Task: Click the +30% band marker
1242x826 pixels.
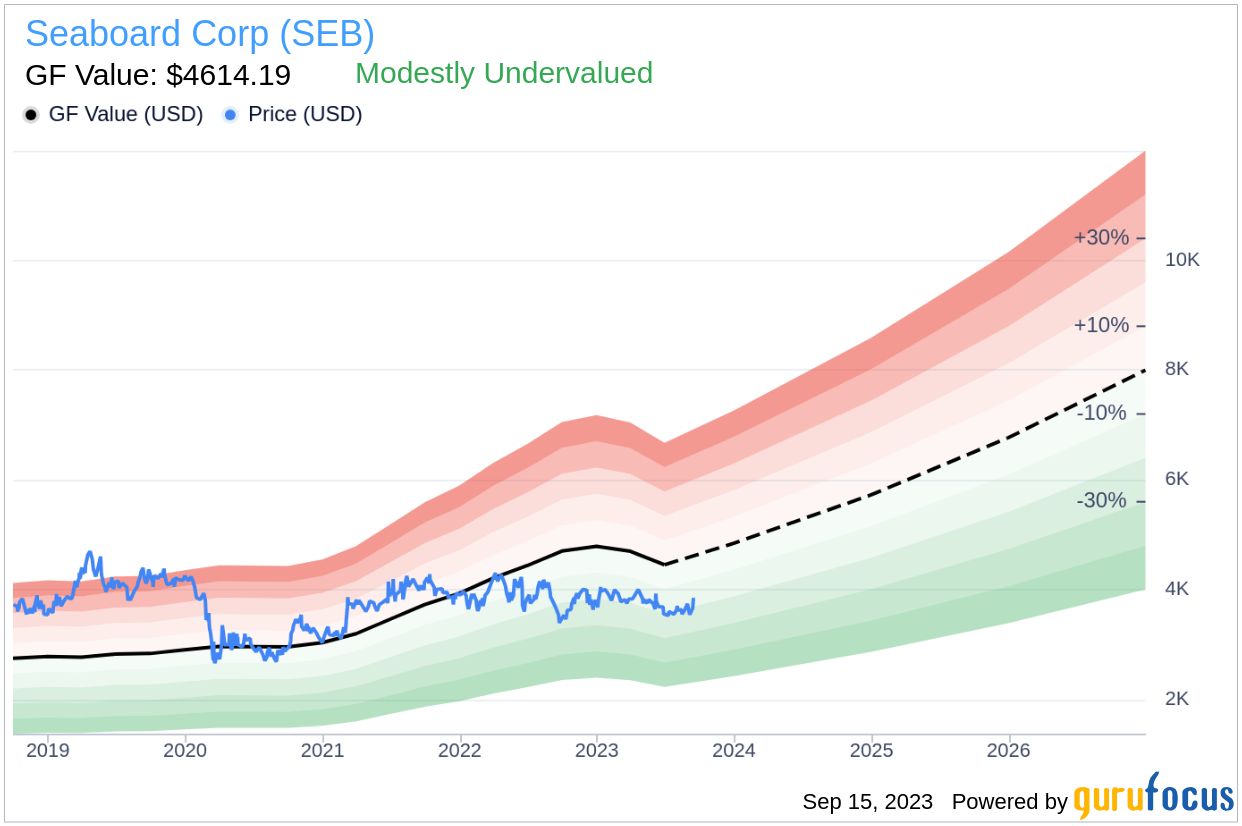Action: [1101, 238]
